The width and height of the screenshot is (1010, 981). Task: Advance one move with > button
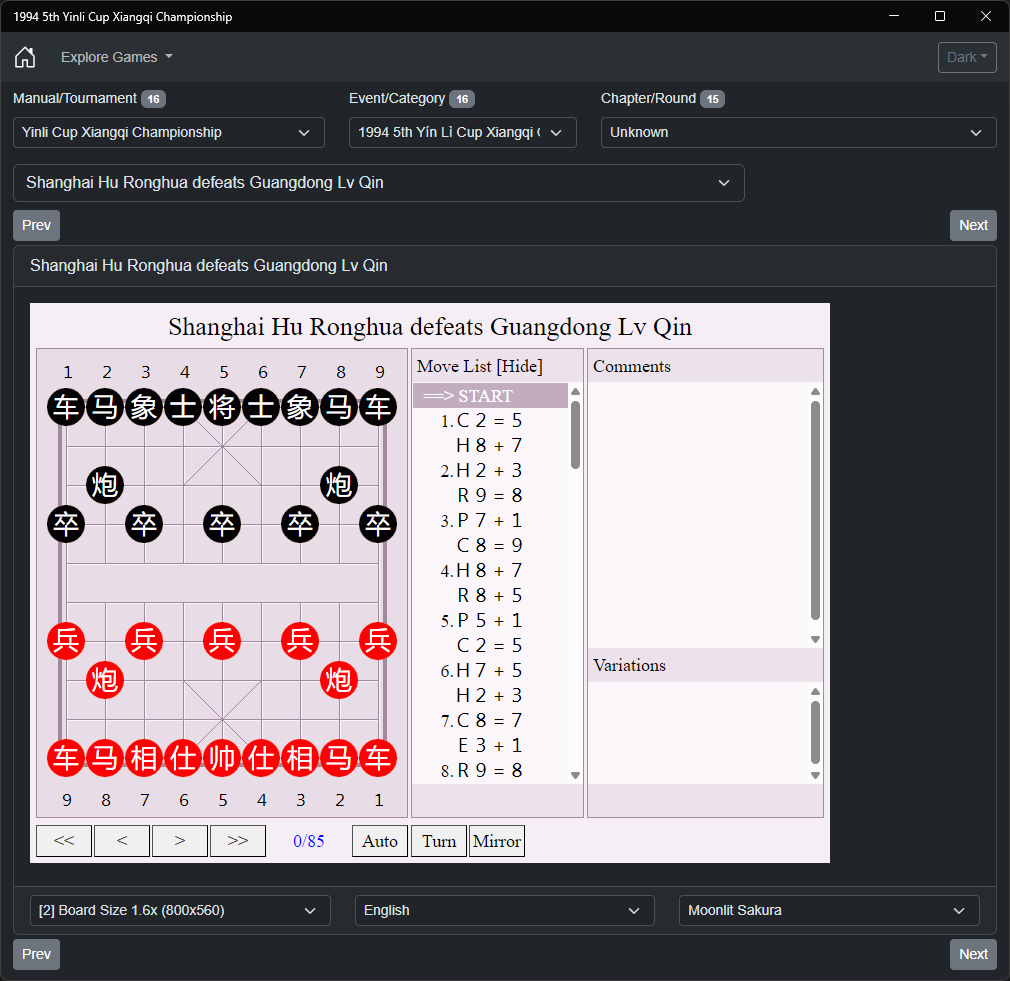coord(180,841)
